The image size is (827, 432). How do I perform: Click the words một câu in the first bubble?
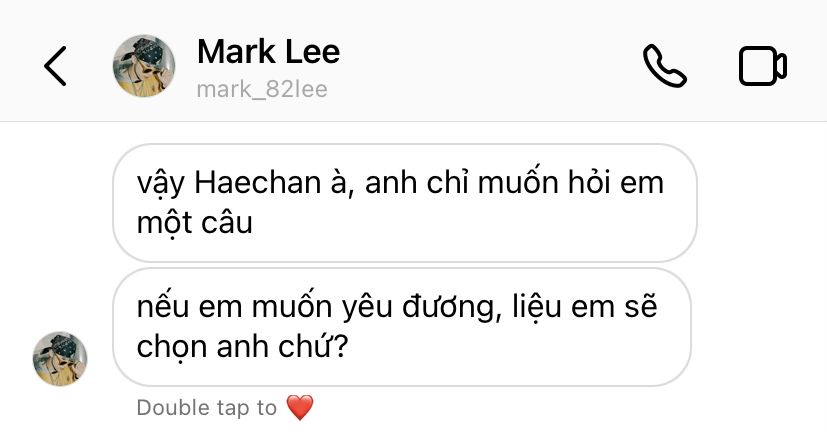195,223
